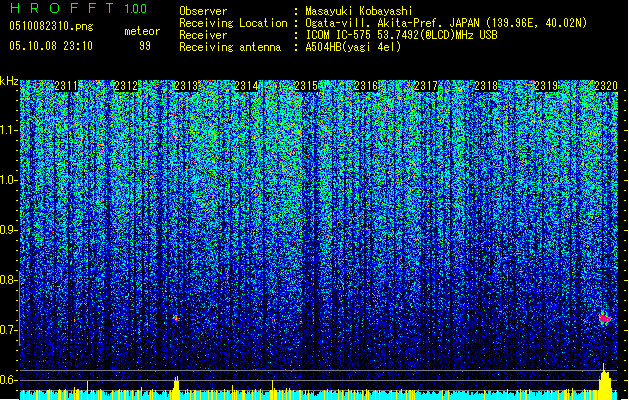Click the 'Receiving Location' label

point(233,23)
